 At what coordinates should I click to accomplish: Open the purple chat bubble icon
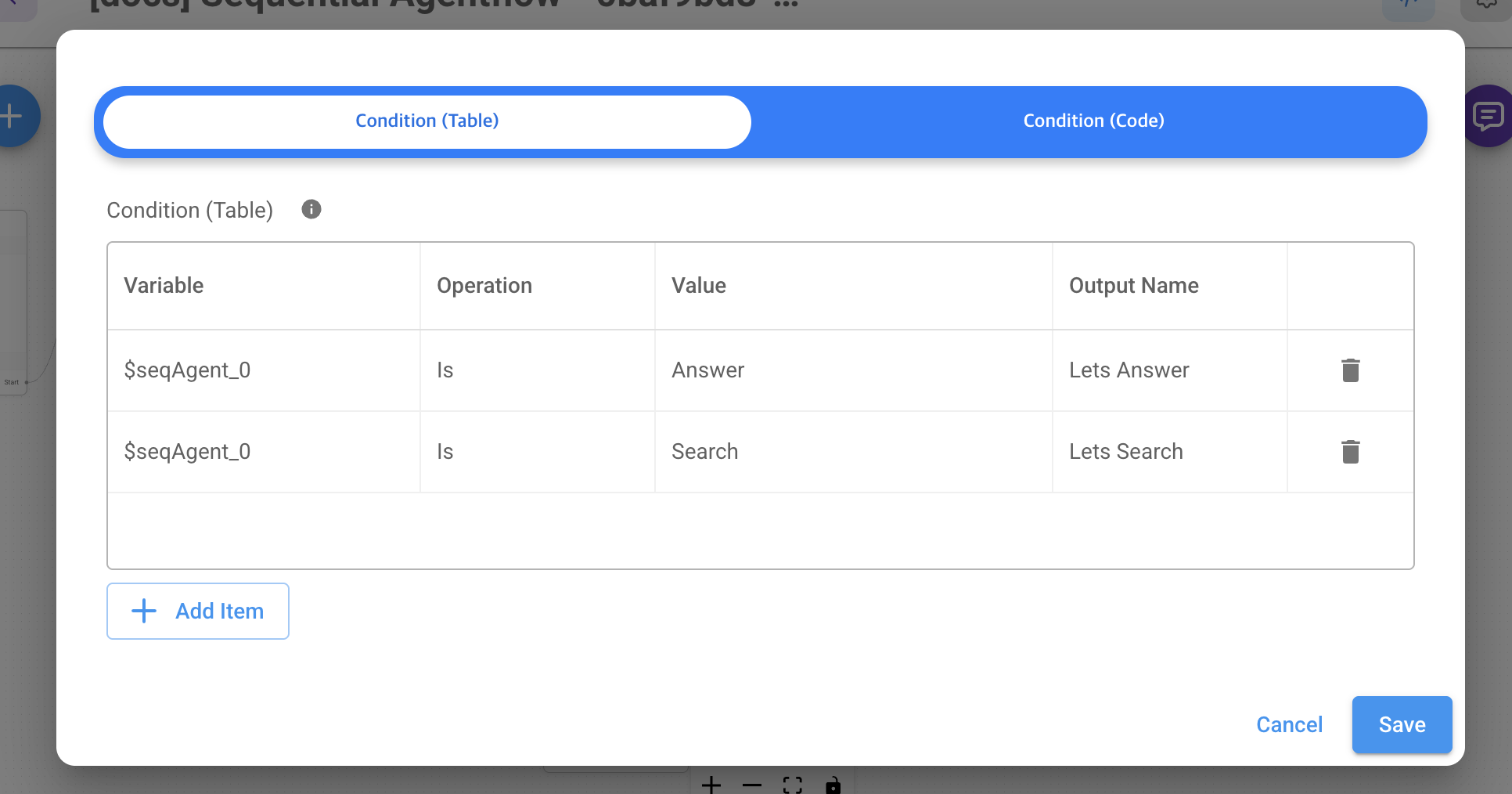coord(1488,116)
